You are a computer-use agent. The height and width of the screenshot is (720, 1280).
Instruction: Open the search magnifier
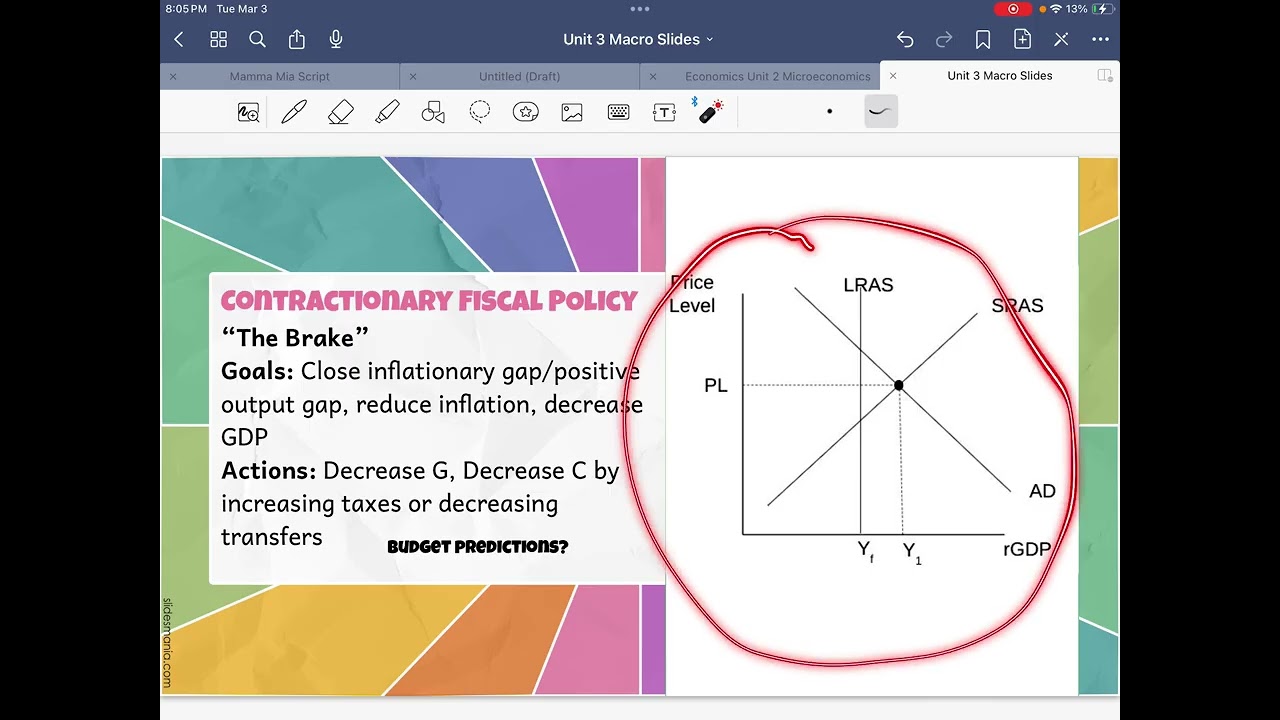click(257, 39)
